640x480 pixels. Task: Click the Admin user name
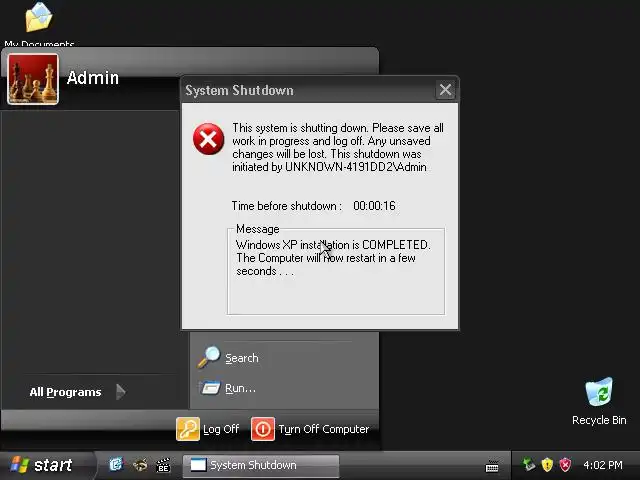93,78
